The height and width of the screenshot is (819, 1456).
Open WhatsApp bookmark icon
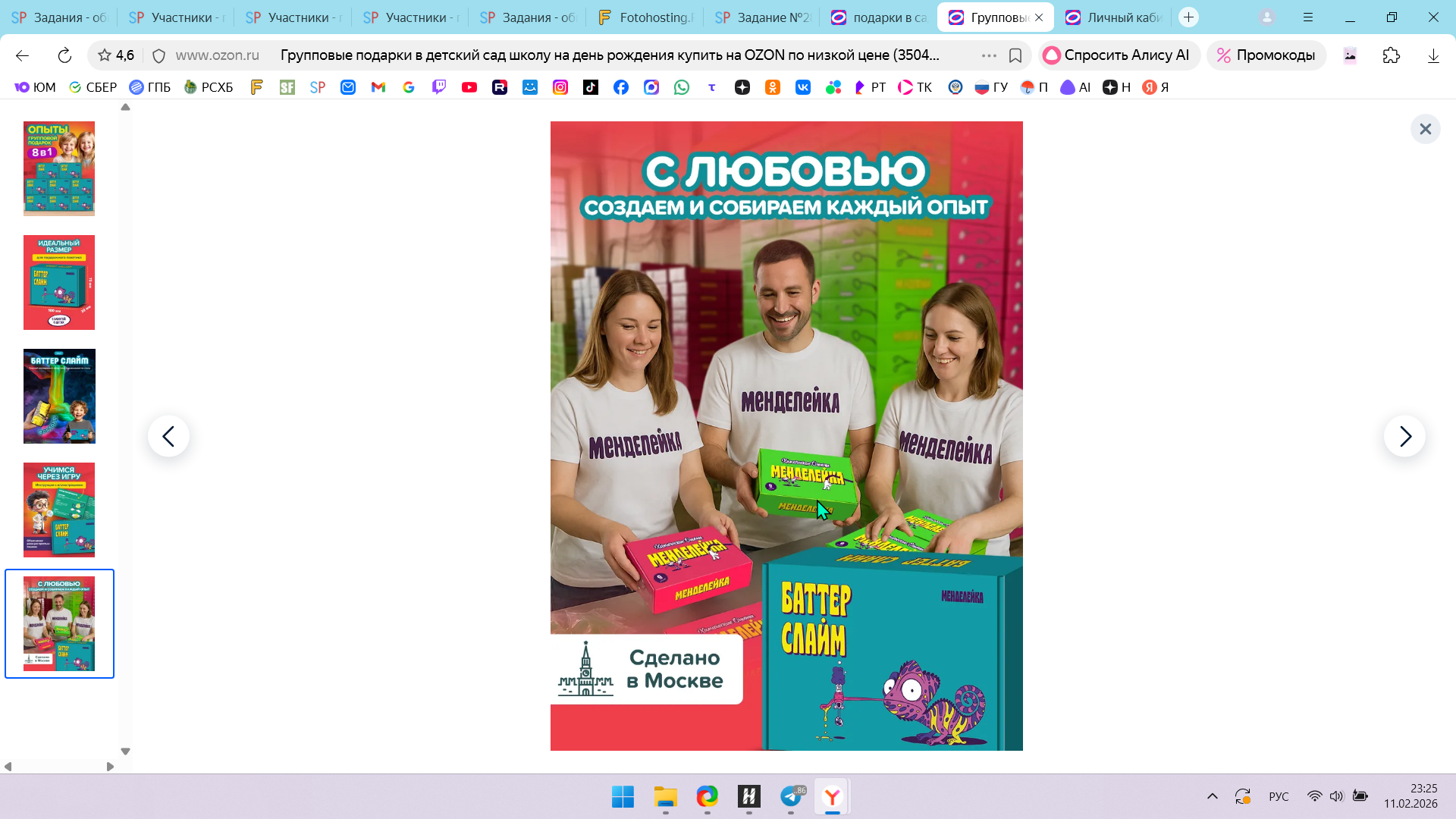click(682, 87)
